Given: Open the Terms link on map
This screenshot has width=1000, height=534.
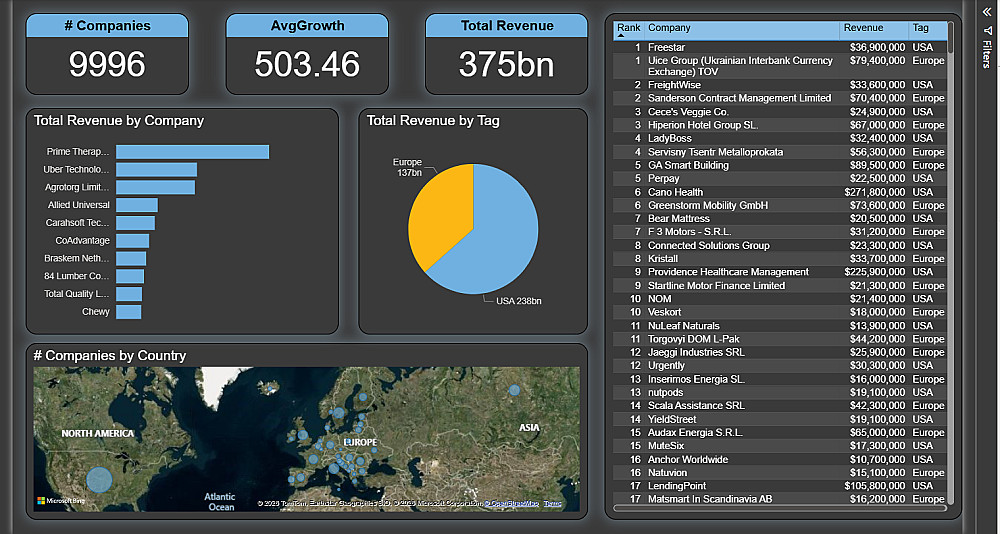Looking at the screenshot, I should (x=552, y=504).
